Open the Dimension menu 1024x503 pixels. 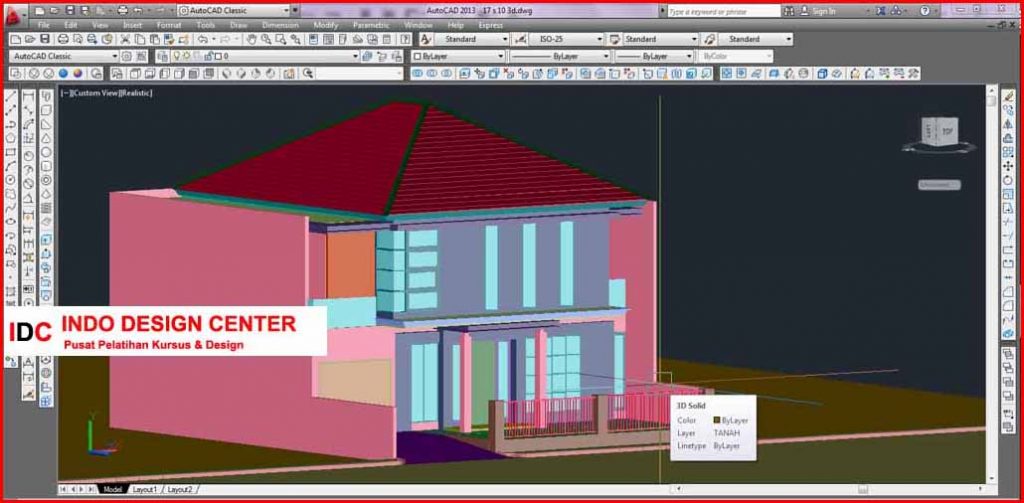[x=280, y=25]
